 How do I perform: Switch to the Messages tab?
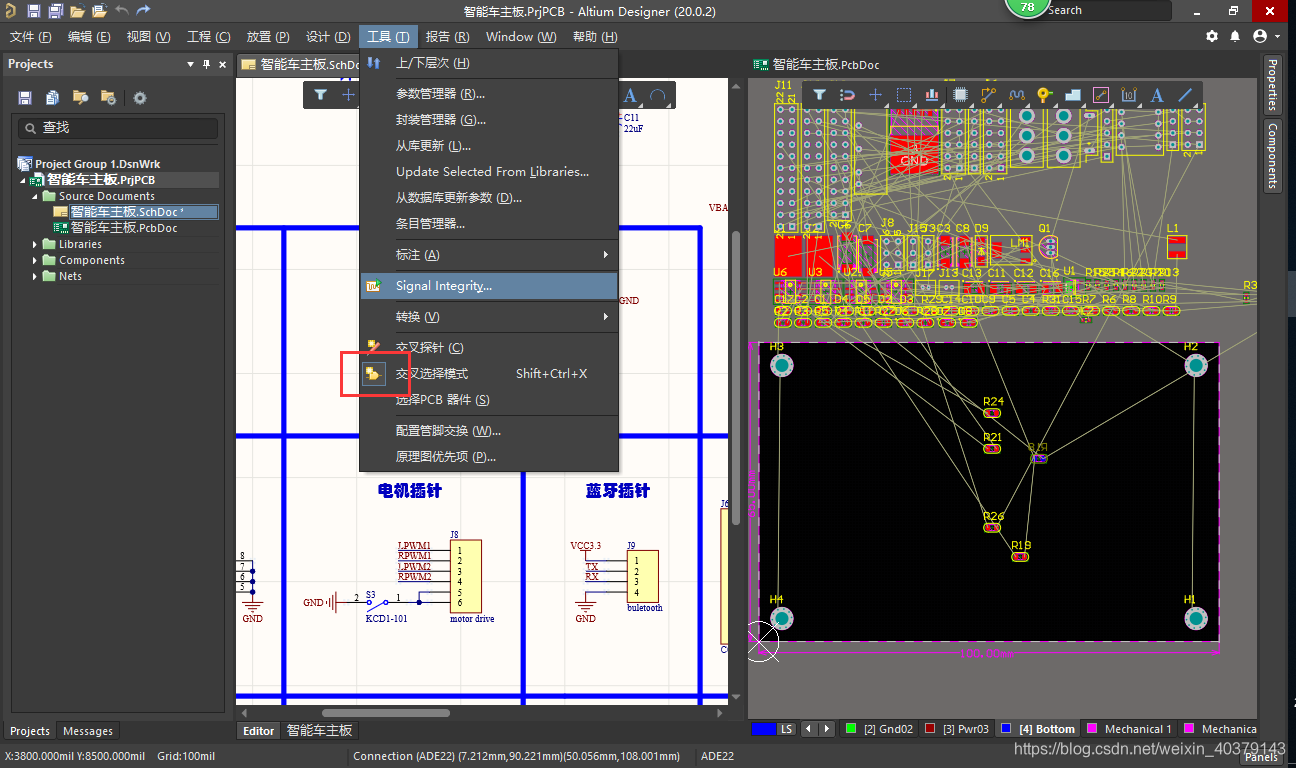pos(88,731)
